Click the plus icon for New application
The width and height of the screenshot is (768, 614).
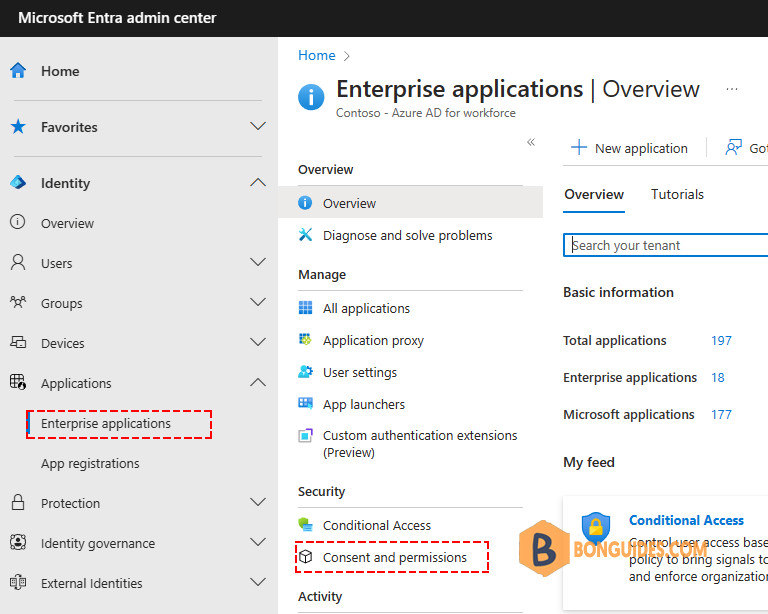click(x=579, y=147)
